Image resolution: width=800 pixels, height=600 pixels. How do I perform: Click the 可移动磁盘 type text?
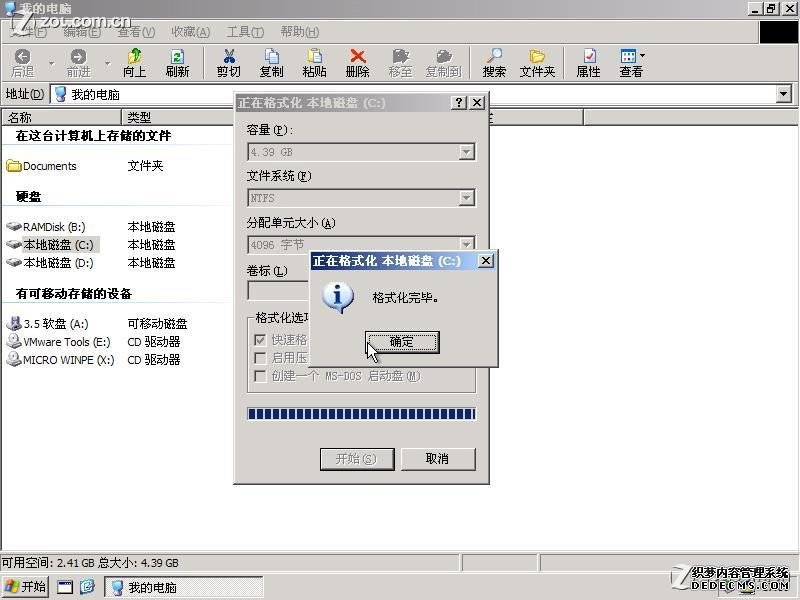coord(158,323)
